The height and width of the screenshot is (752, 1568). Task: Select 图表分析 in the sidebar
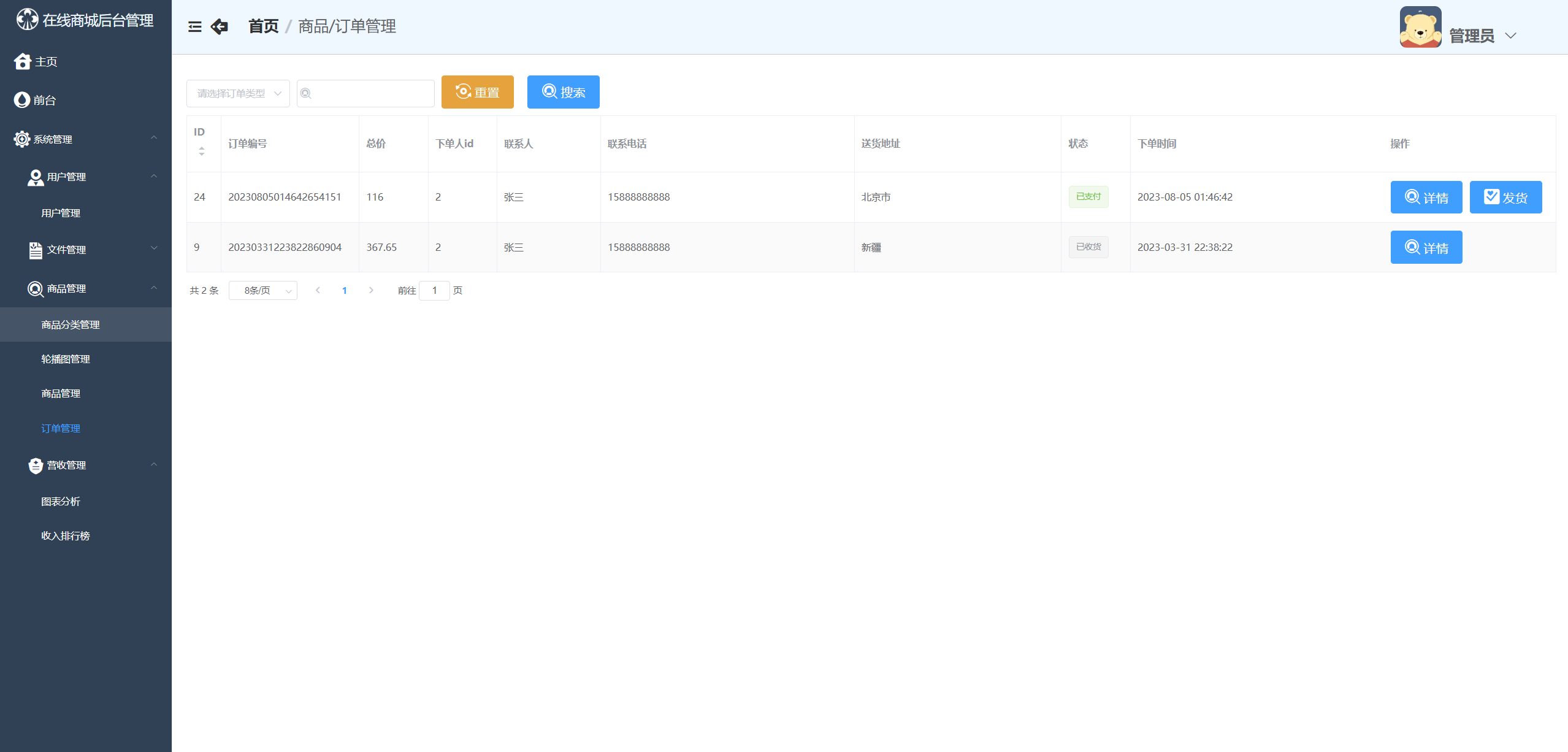(61, 502)
